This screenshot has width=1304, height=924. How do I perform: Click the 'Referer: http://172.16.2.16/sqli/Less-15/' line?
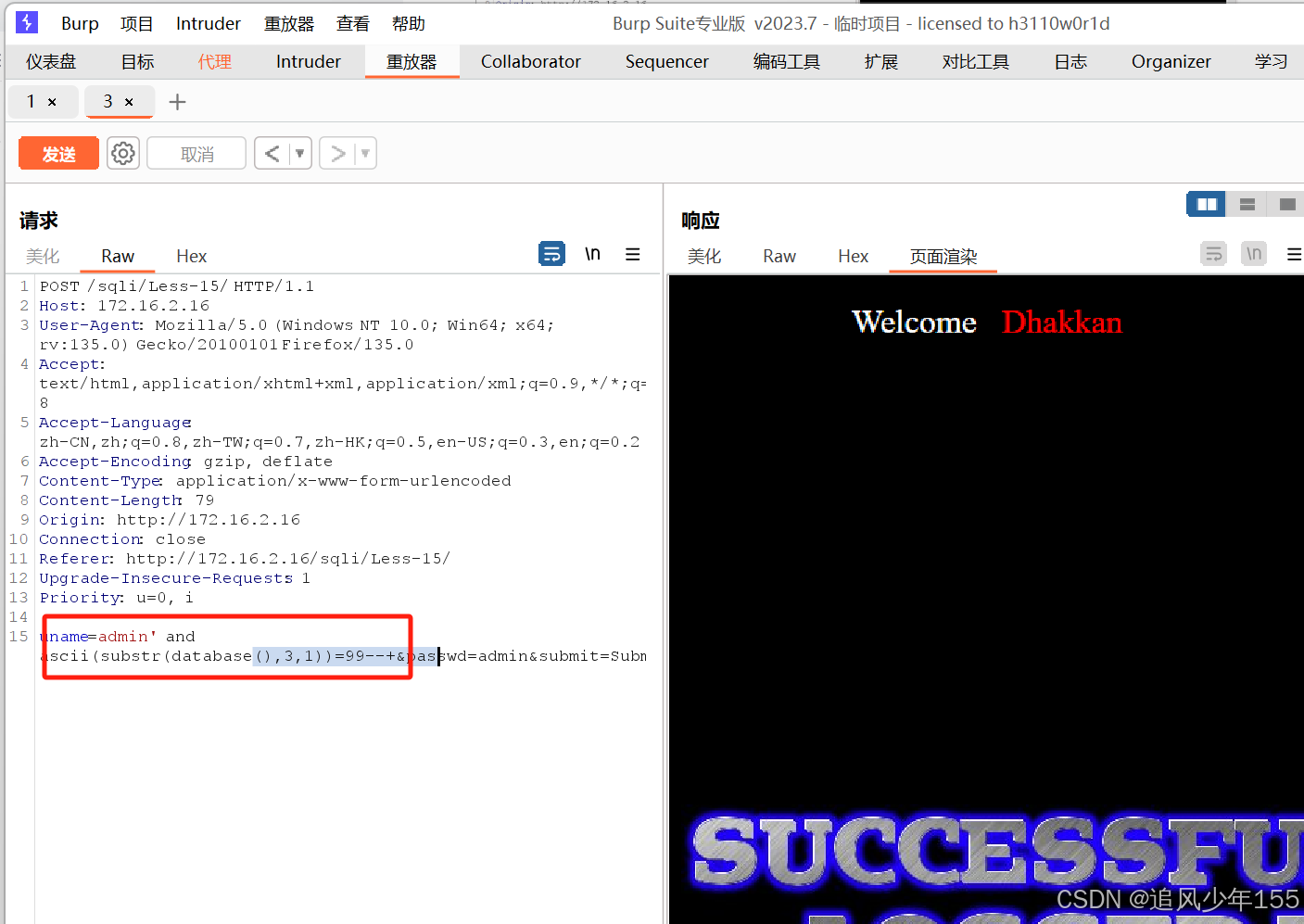245,559
